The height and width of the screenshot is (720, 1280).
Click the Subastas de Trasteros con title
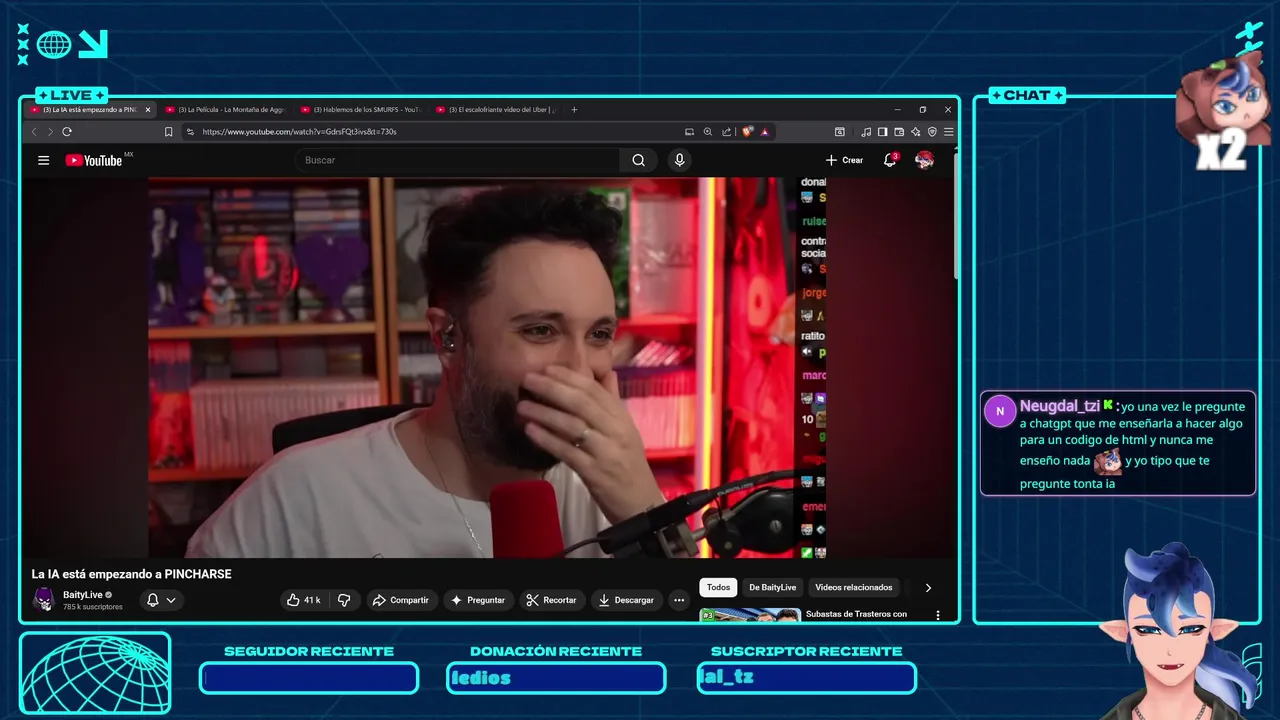856,614
